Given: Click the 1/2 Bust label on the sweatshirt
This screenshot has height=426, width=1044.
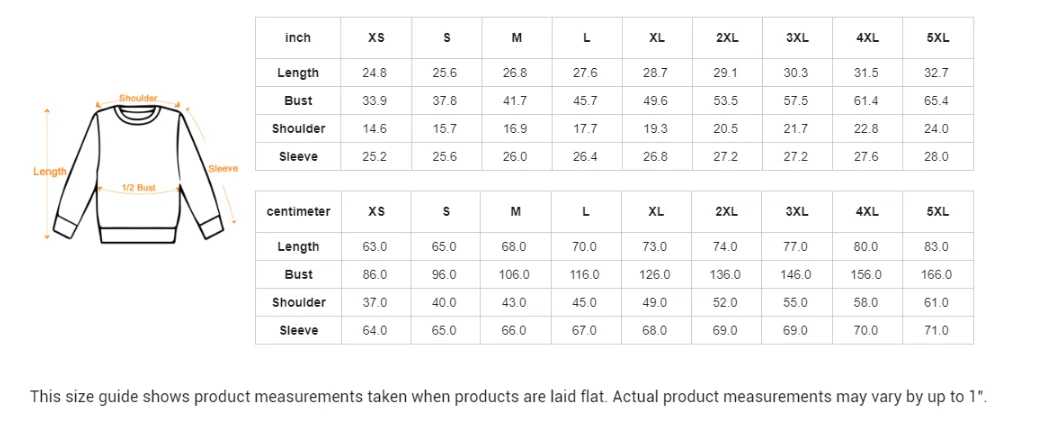Looking at the screenshot, I should (x=138, y=188).
